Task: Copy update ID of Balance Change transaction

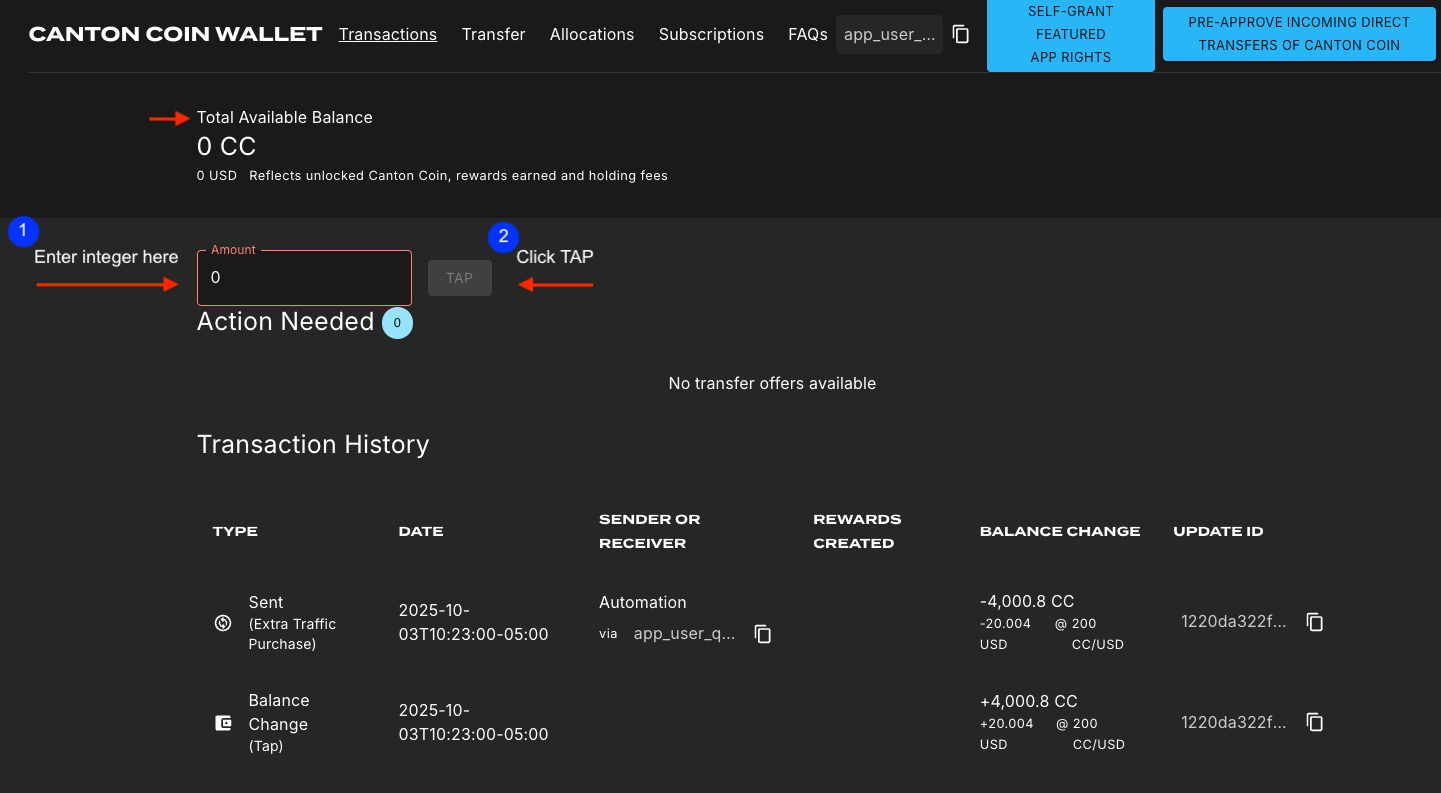Action: (x=1315, y=722)
